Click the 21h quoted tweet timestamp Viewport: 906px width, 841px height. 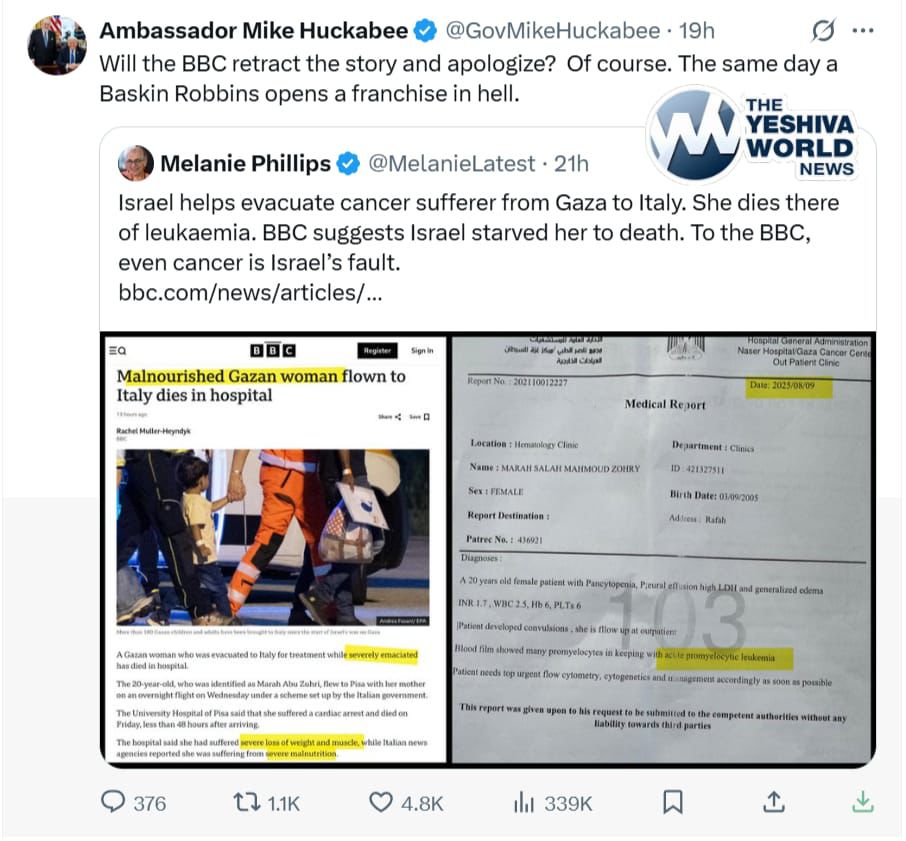(x=571, y=164)
